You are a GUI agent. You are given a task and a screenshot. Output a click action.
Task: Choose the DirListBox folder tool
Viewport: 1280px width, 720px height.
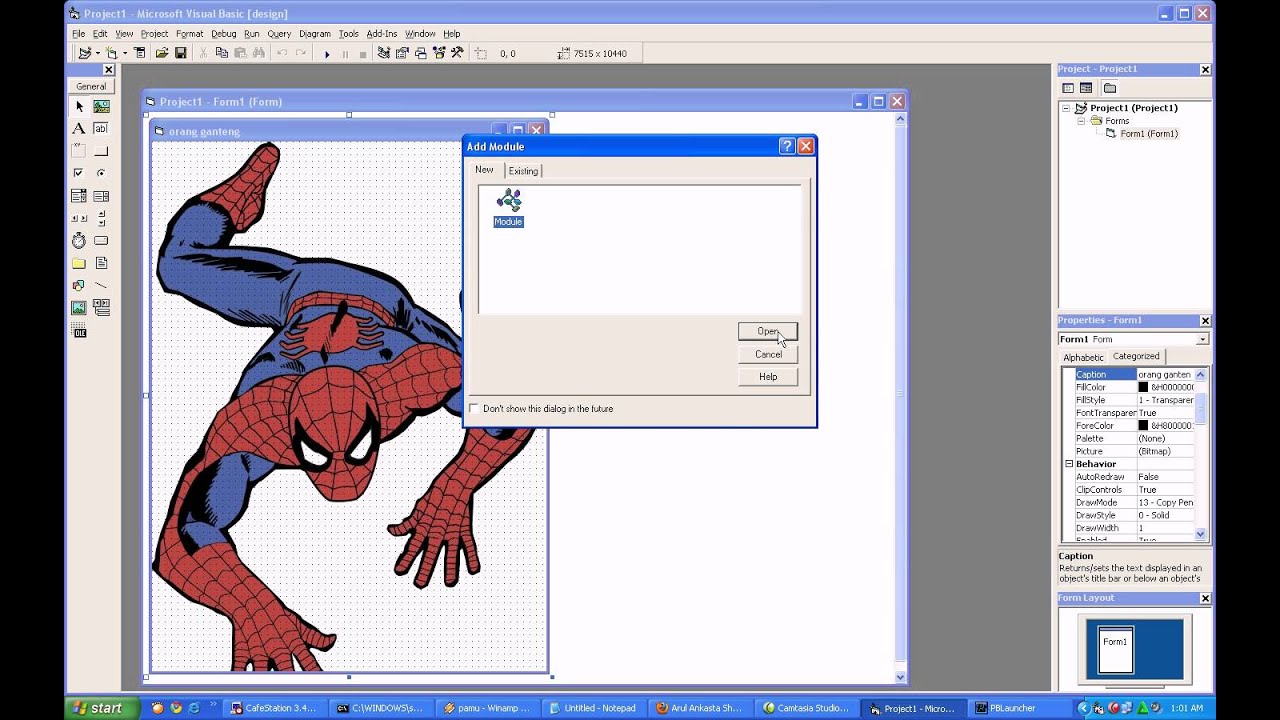(x=79, y=263)
